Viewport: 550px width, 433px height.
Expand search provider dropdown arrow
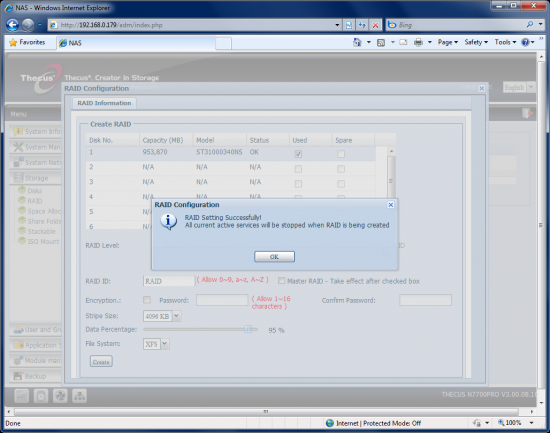tap(540, 25)
